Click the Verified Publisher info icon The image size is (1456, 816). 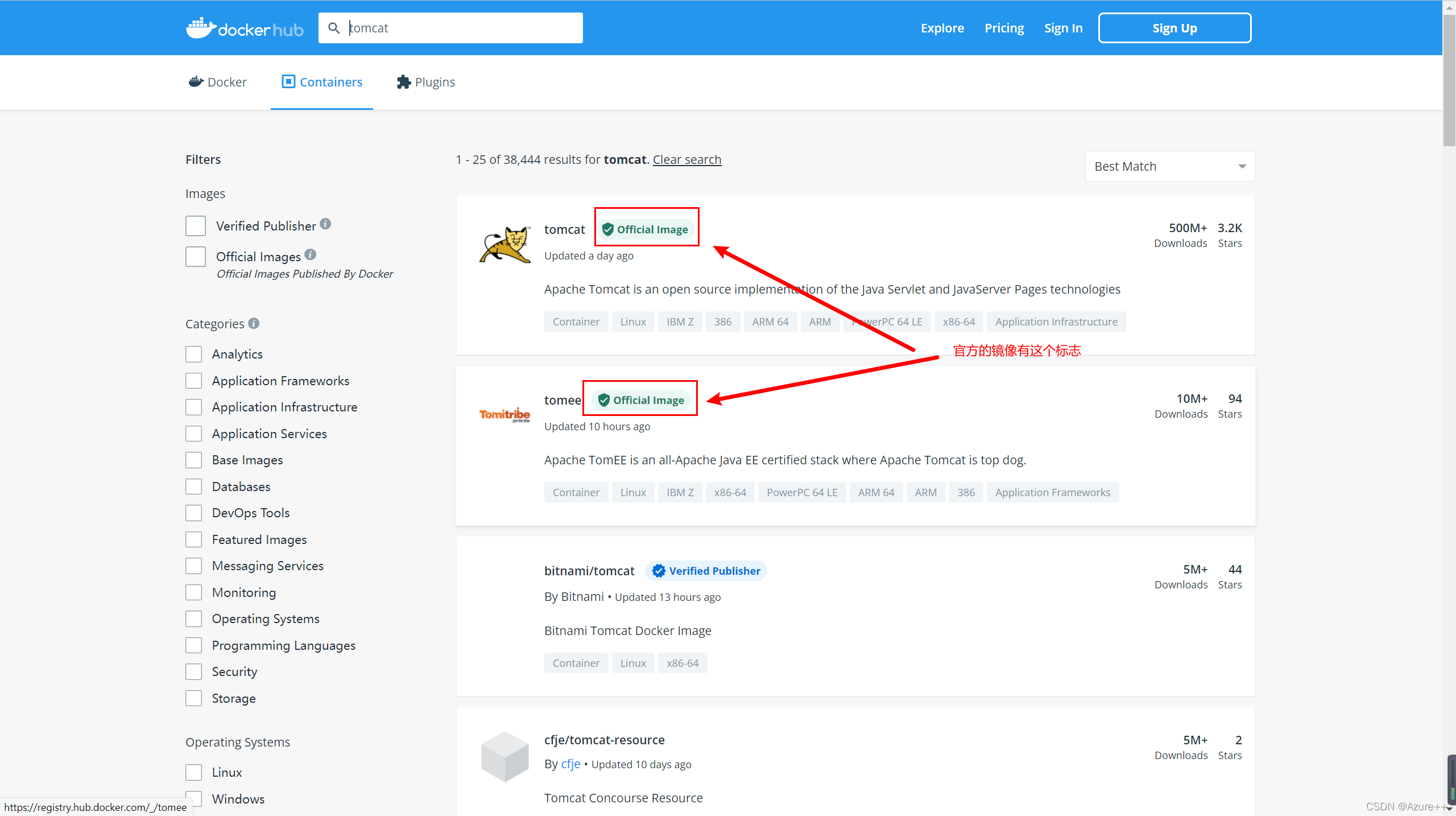(325, 224)
